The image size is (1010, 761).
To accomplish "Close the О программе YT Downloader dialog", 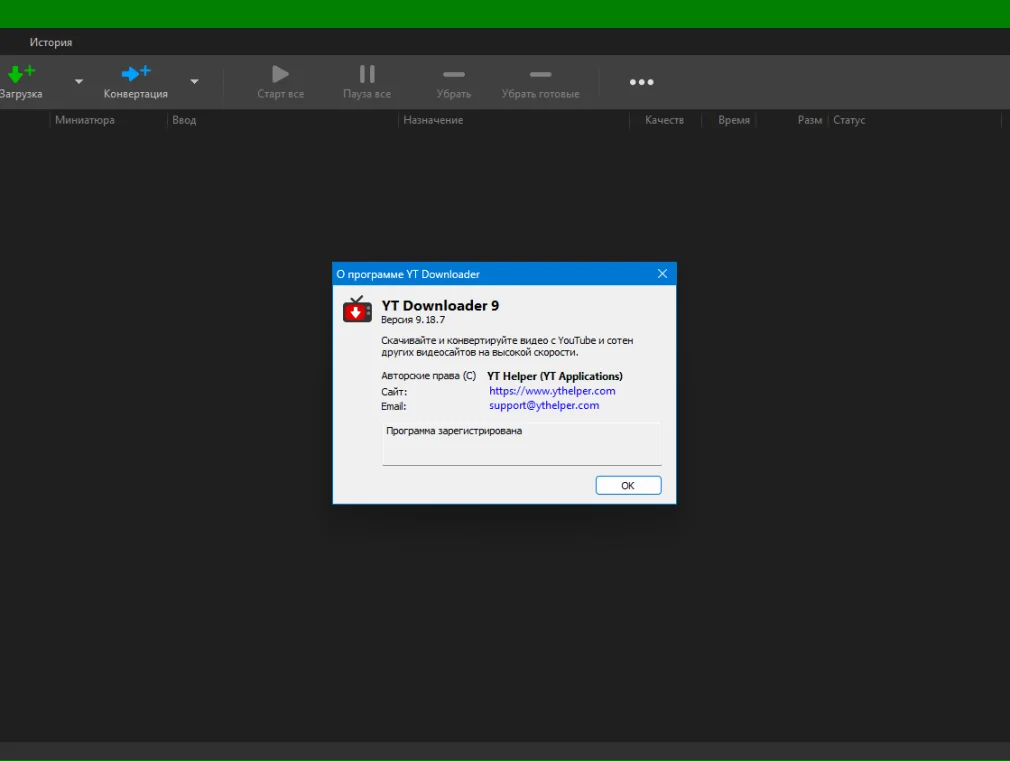I will pyautogui.click(x=662, y=274).
